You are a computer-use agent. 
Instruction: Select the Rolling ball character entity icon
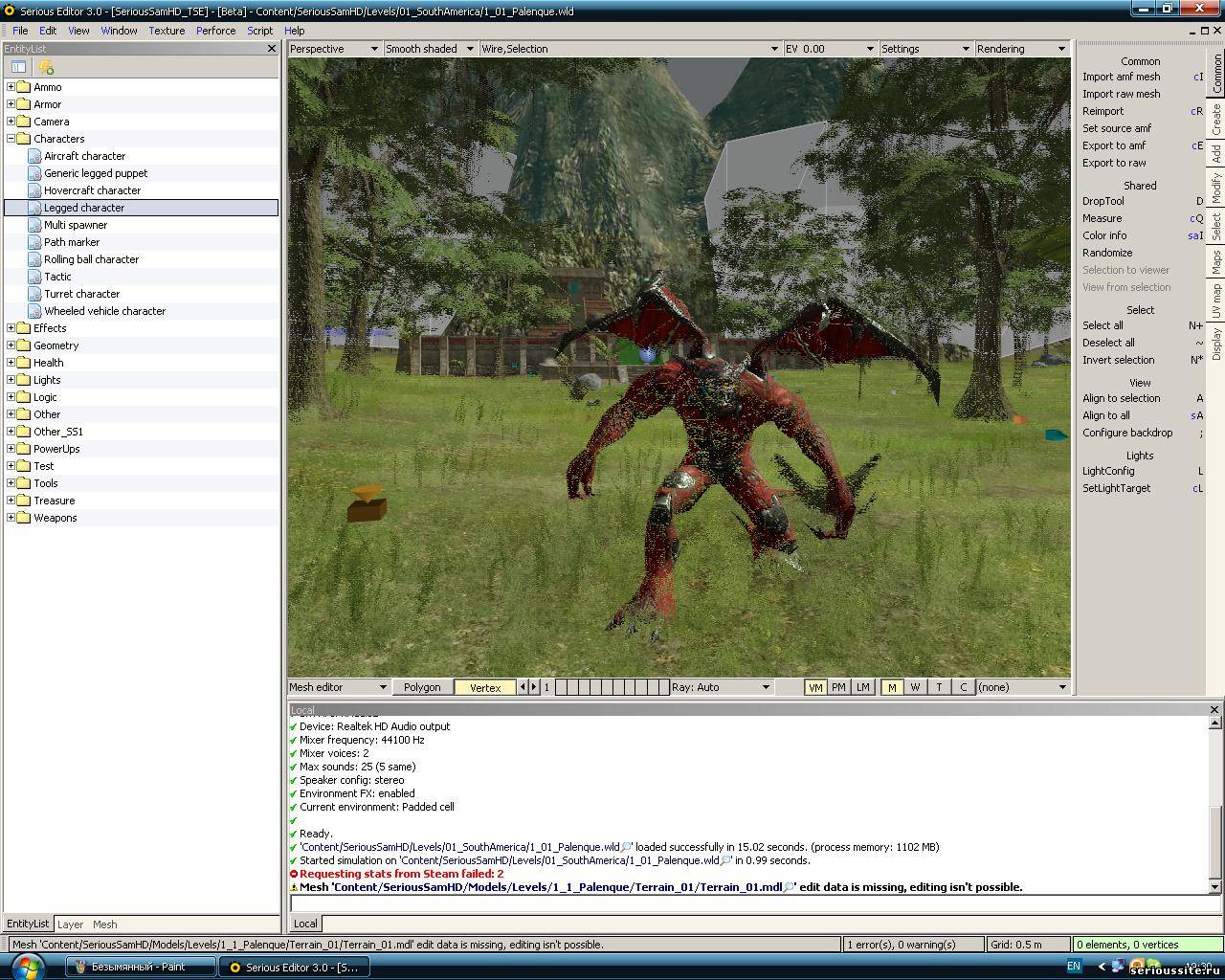pos(34,259)
